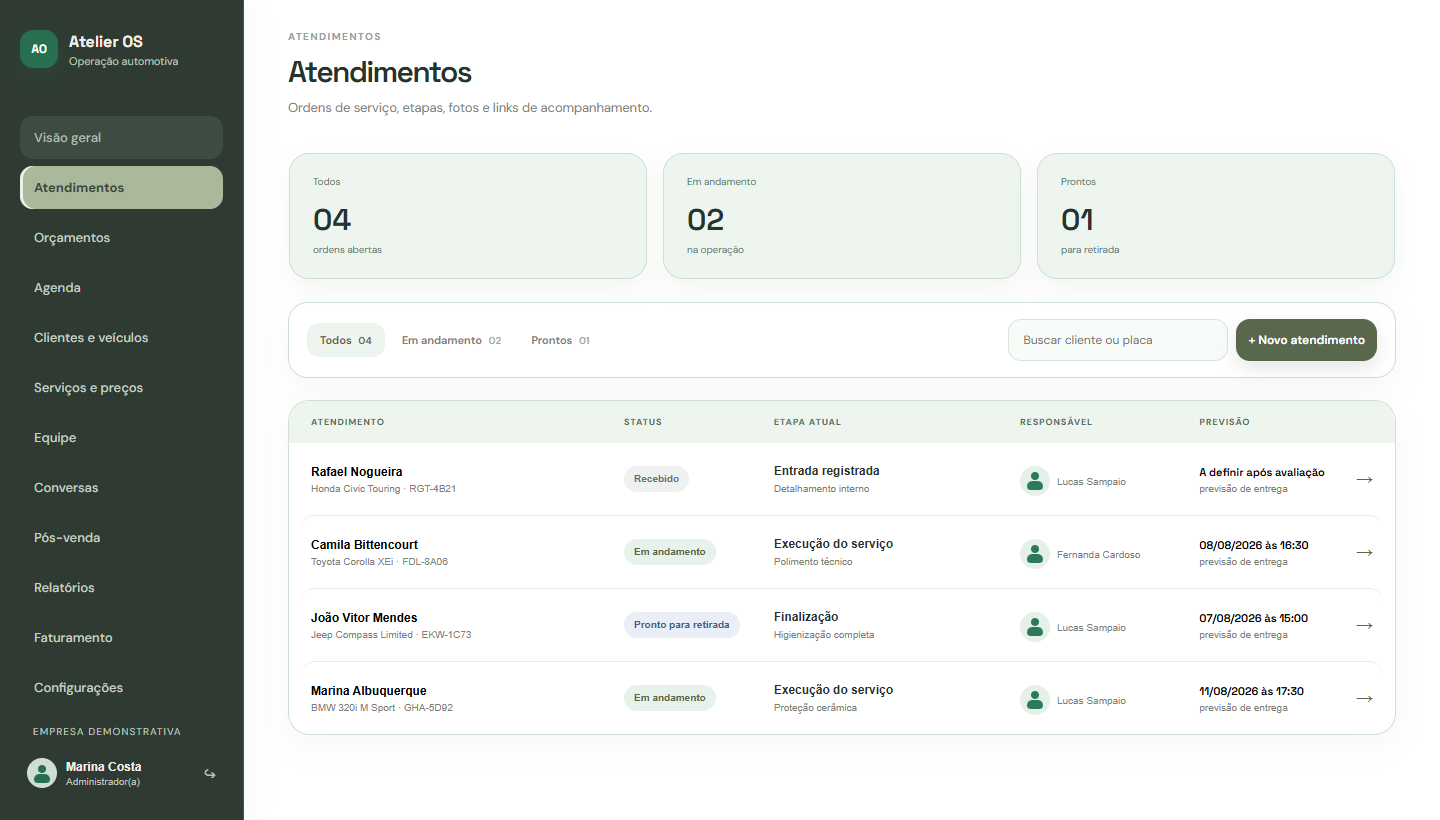Open the Faturamento page
Viewport: 1440px width, 820px height.
pyautogui.click(x=121, y=637)
